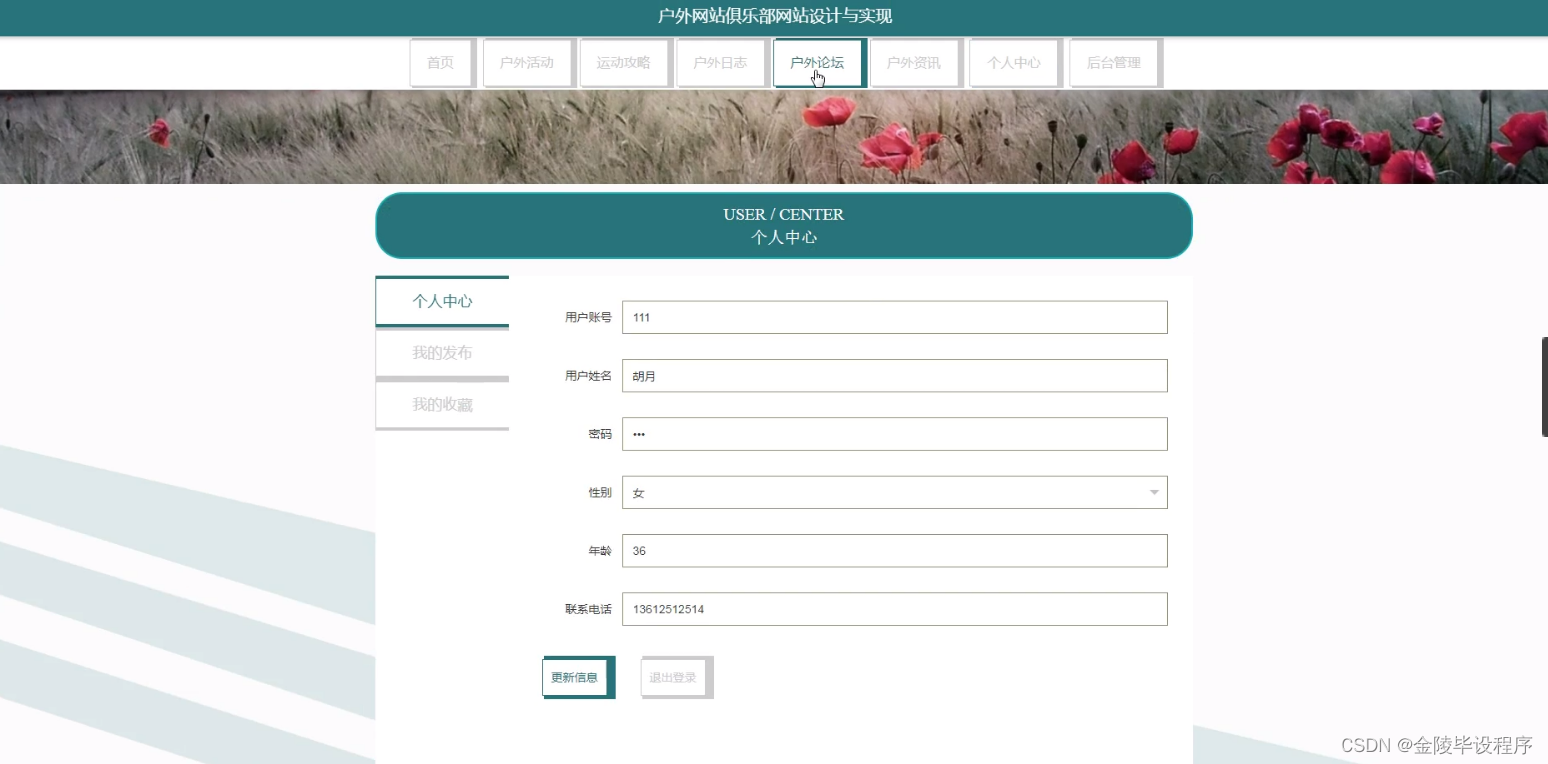Switch to the 我的发布 sidebar tab
This screenshot has width=1548, height=764.
[x=441, y=352]
